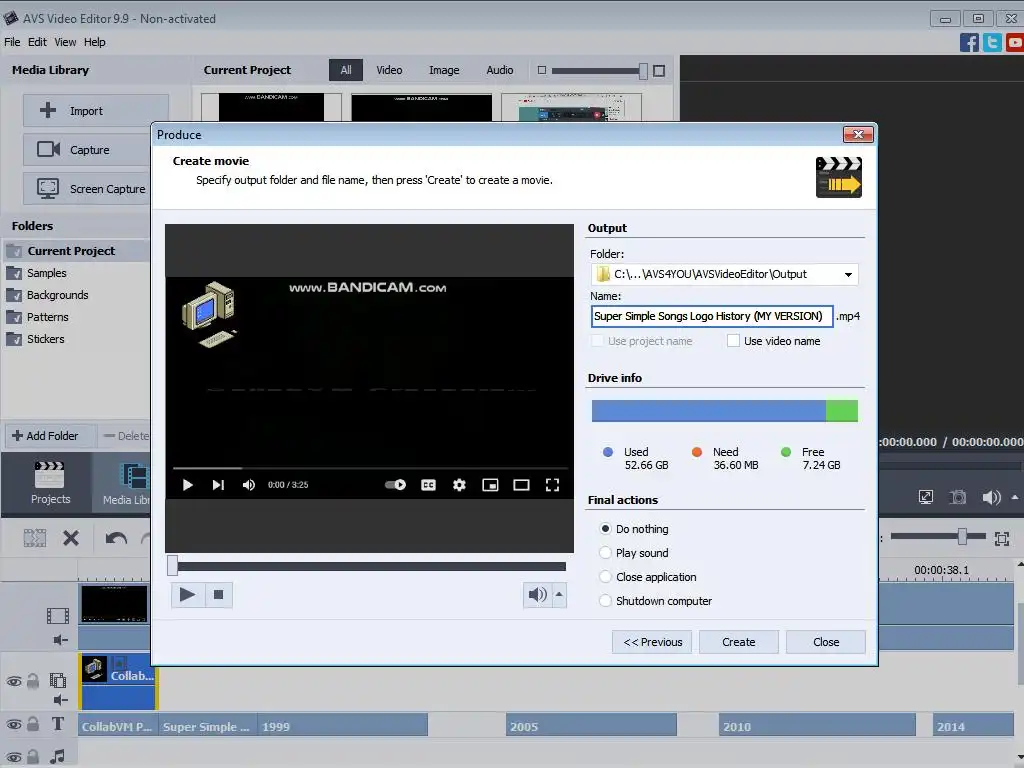Click the embedded video miniplayer icon
Screen dimensions: 1024x768
[x=490, y=485]
